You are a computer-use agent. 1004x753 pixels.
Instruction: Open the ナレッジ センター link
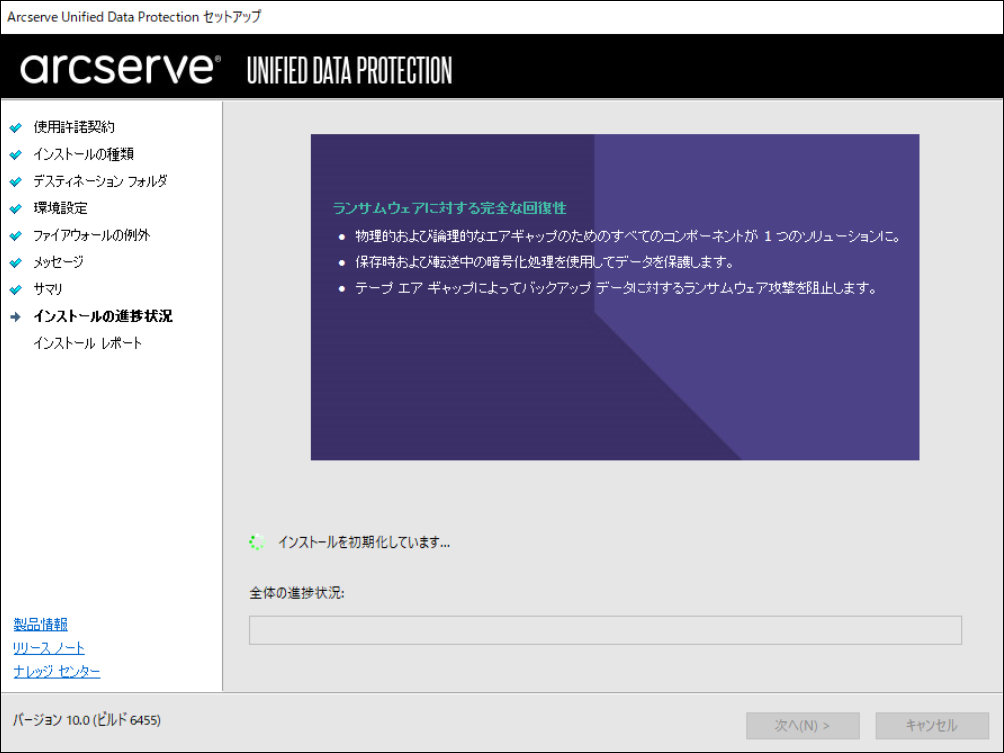(x=57, y=671)
